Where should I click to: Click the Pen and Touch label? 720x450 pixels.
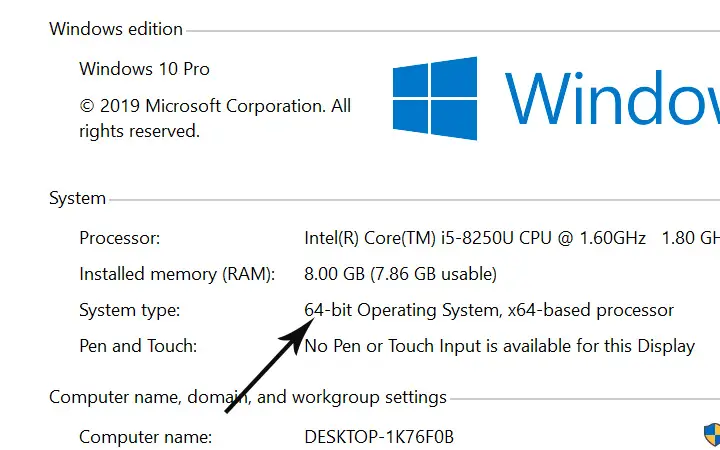point(138,346)
